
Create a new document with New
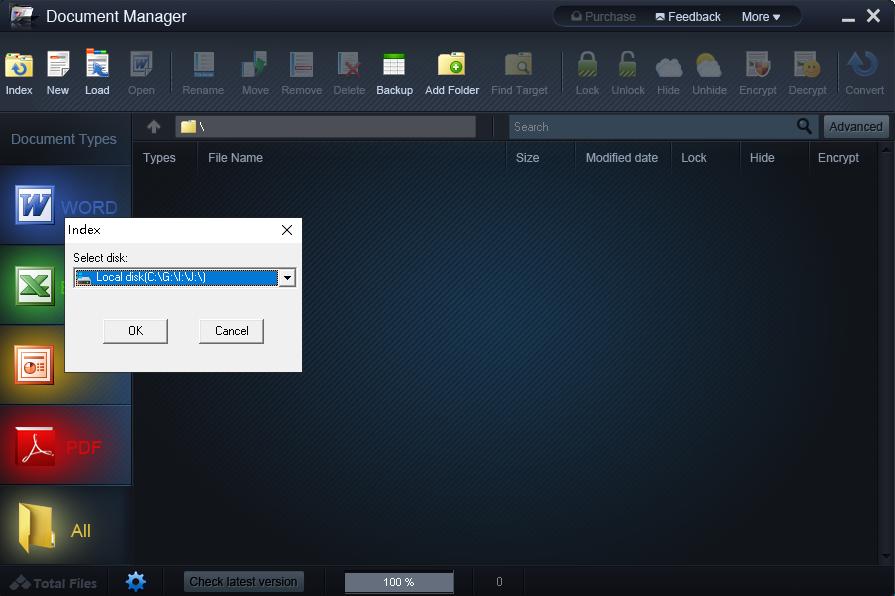pyautogui.click(x=58, y=73)
